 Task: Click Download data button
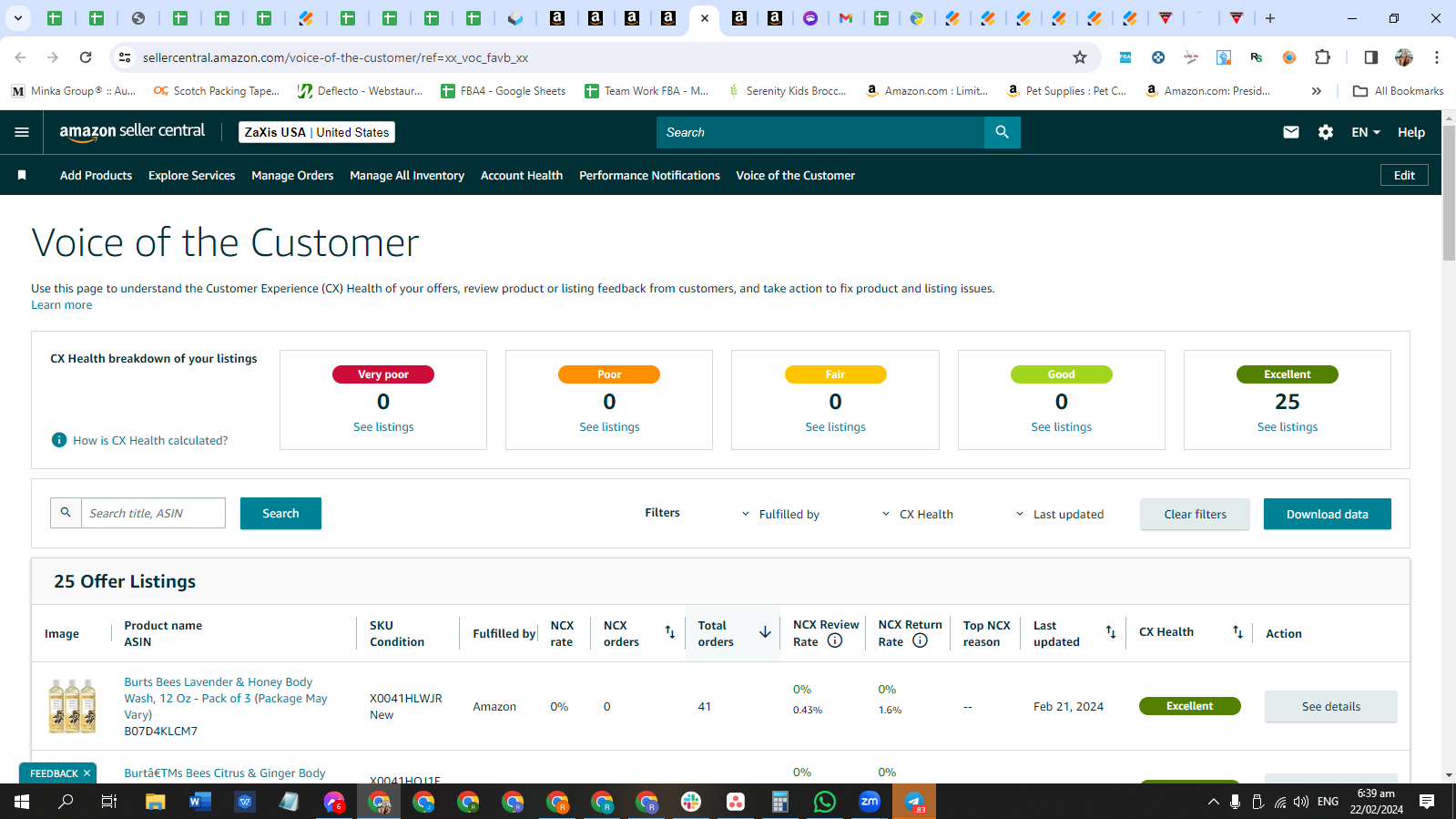[x=1327, y=514]
